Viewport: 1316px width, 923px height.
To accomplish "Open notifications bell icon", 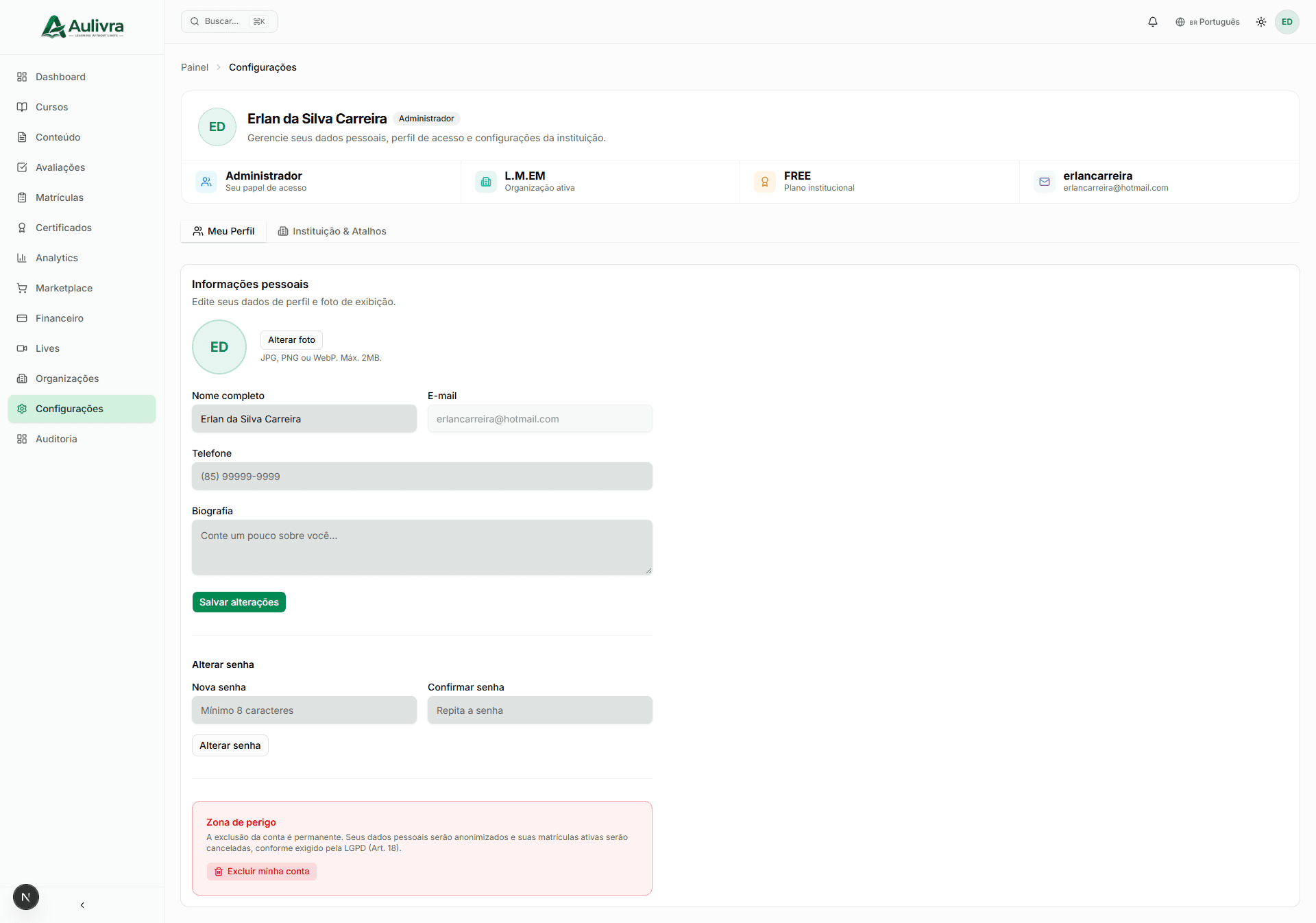I will pos(1153,22).
